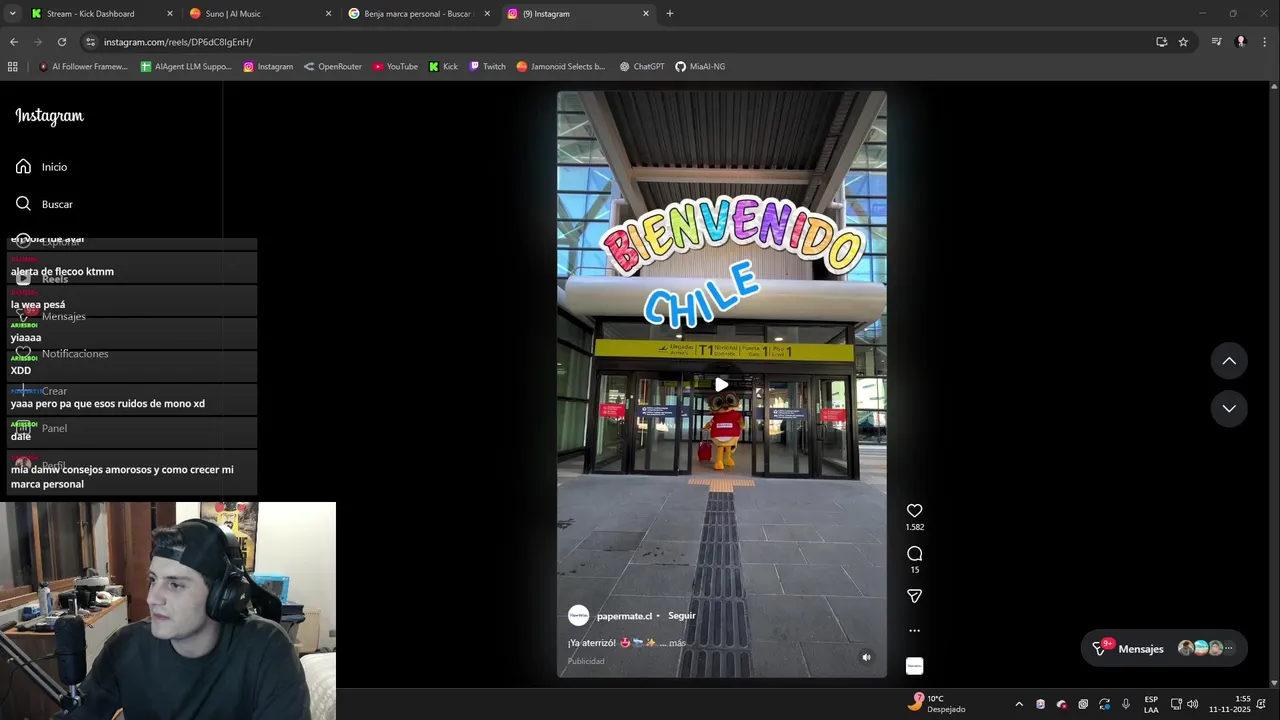Share the reel via paper-plane icon
The width and height of the screenshot is (1280, 720).
(914, 596)
